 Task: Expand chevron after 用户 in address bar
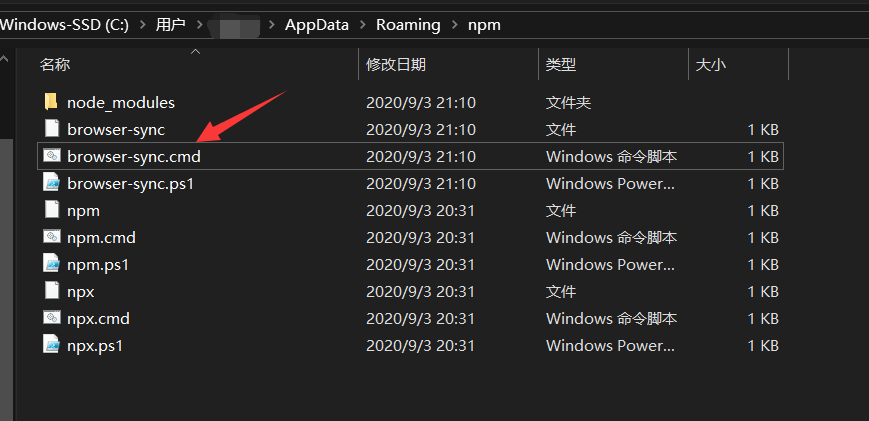198,25
